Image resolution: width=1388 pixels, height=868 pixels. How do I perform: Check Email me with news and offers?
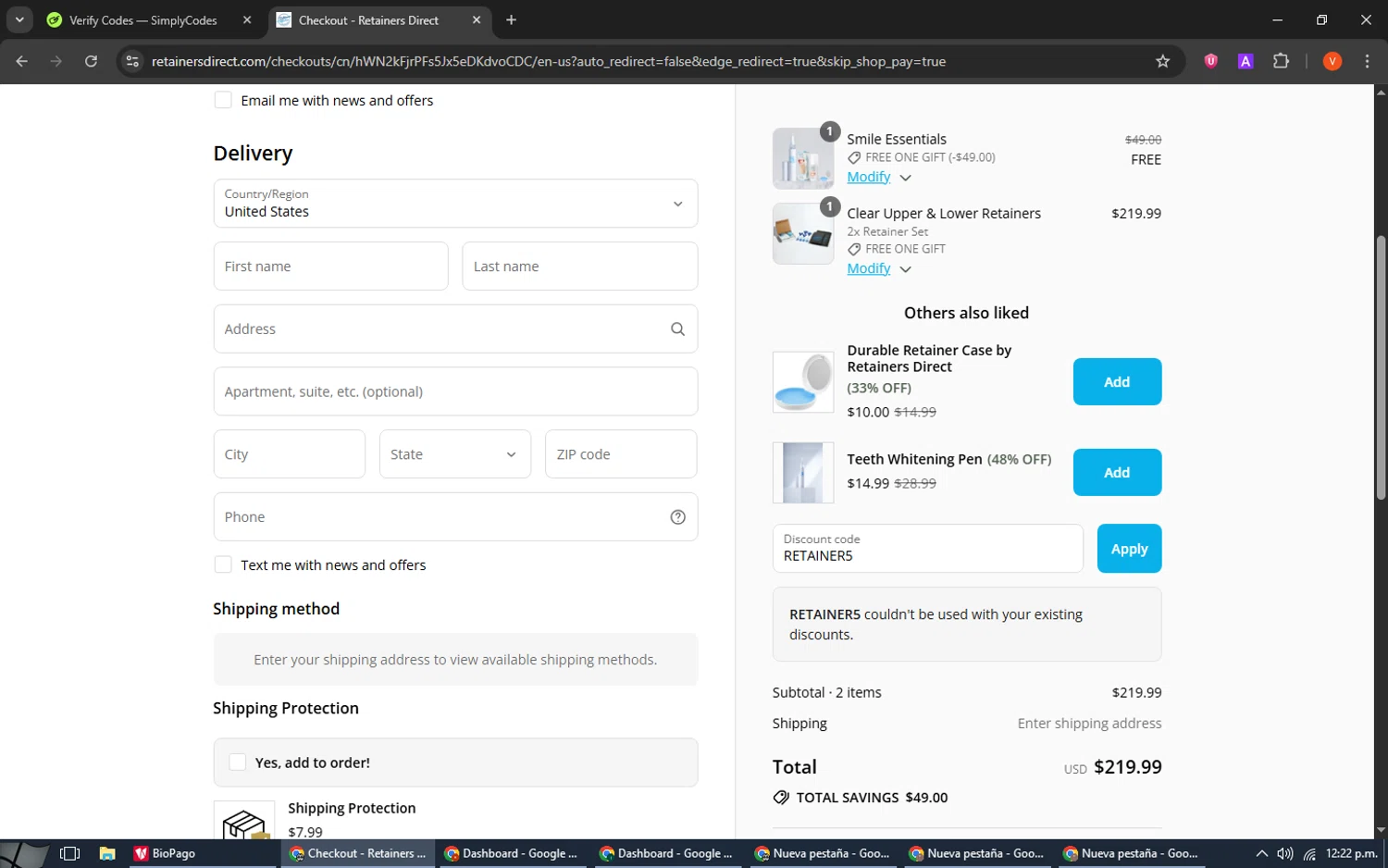pos(223,100)
